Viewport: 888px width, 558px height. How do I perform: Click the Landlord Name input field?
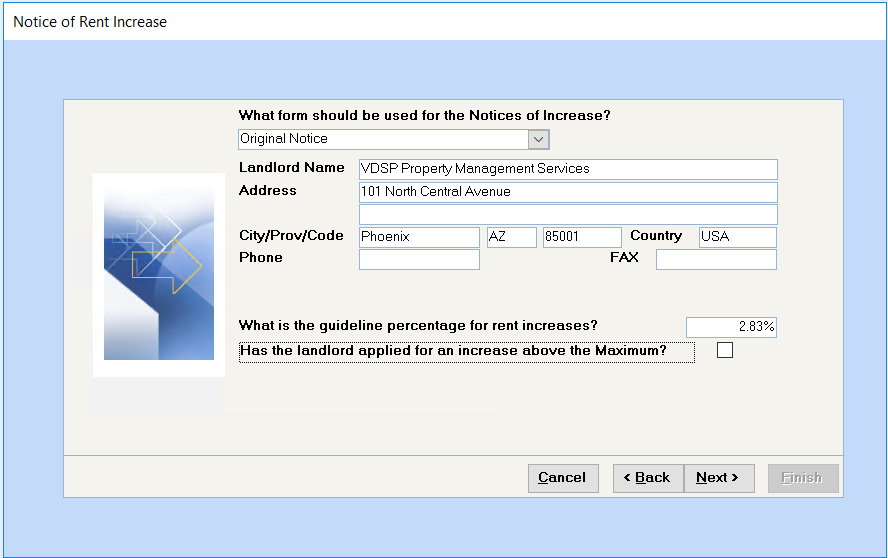568,169
